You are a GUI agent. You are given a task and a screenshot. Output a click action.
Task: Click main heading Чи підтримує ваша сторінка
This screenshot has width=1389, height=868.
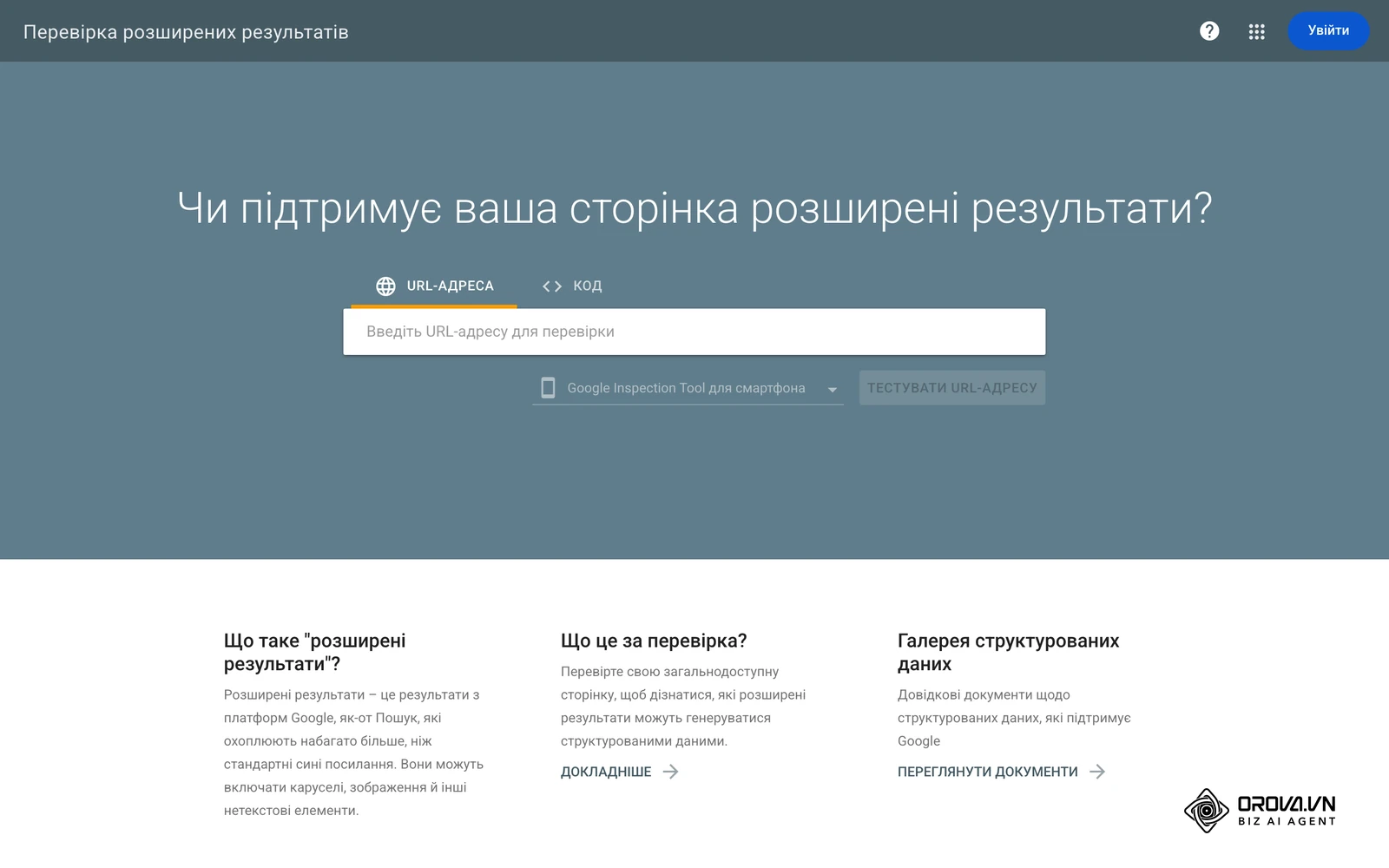pos(694,208)
